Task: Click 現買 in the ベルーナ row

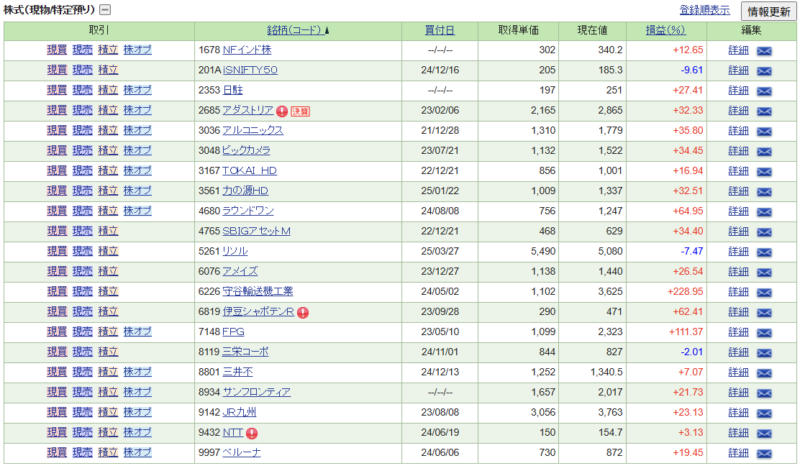Action: tap(57, 453)
